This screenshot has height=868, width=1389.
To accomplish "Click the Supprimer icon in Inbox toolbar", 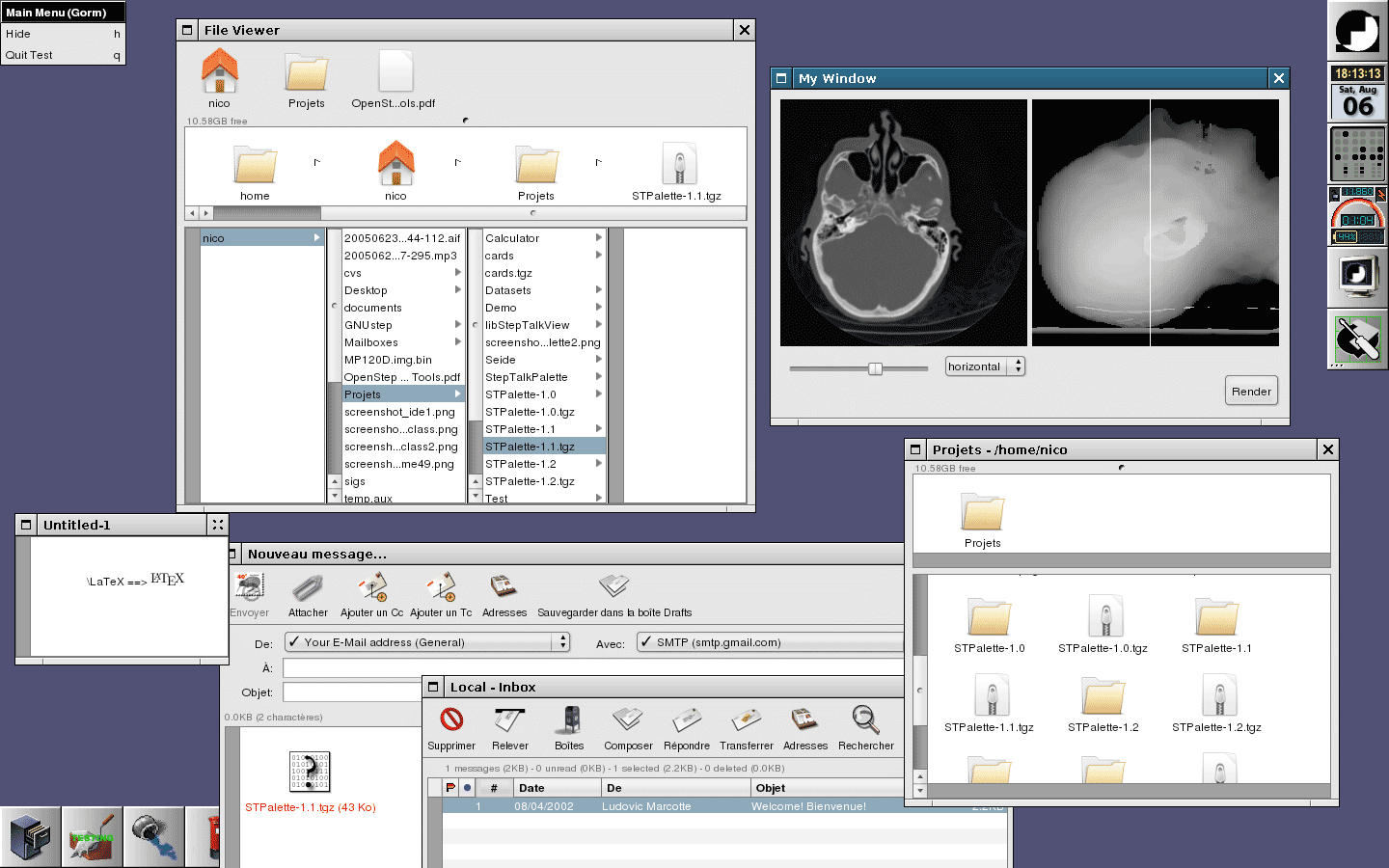I will 451,720.
